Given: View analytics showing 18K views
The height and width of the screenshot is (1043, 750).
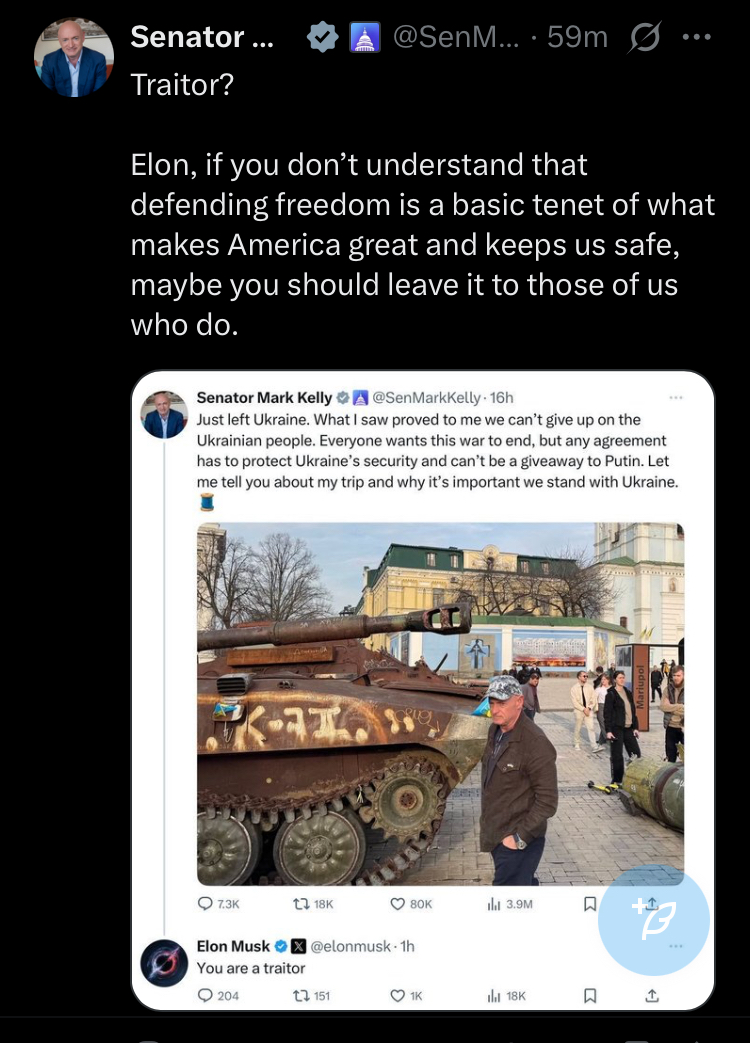Looking at the screenshot, I should 493,995.
